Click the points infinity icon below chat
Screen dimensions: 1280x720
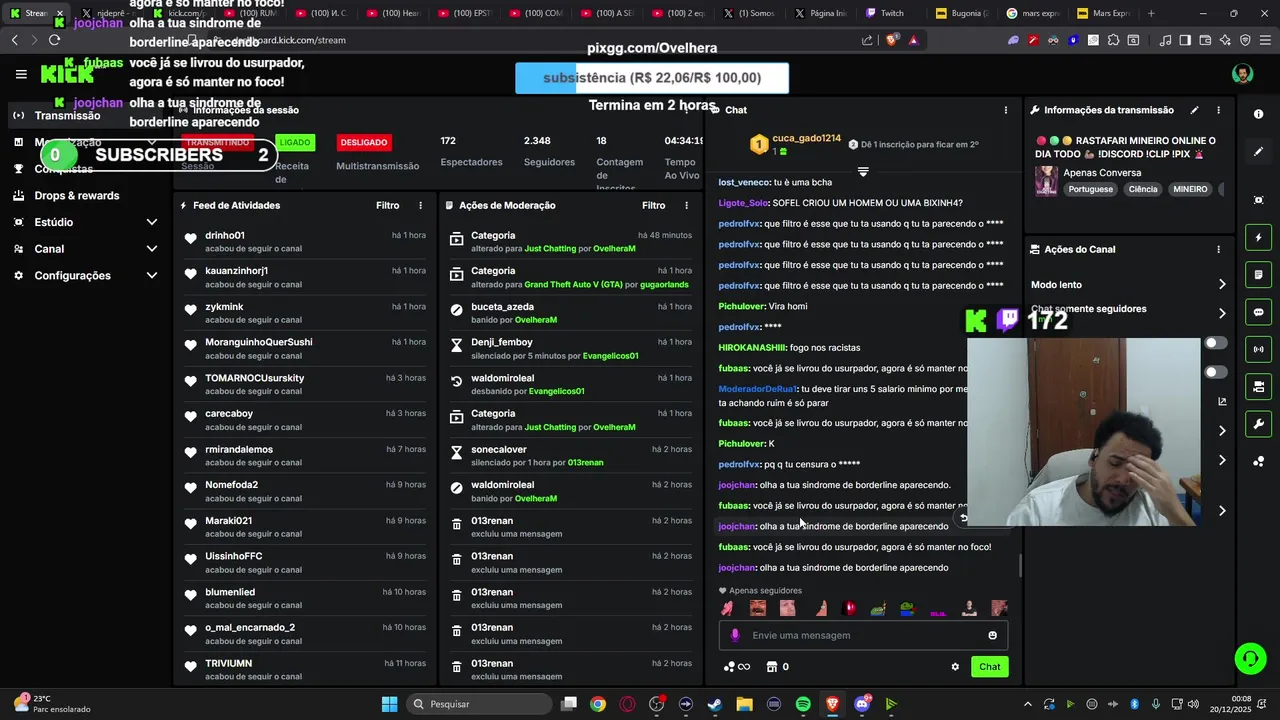(737, 667)
